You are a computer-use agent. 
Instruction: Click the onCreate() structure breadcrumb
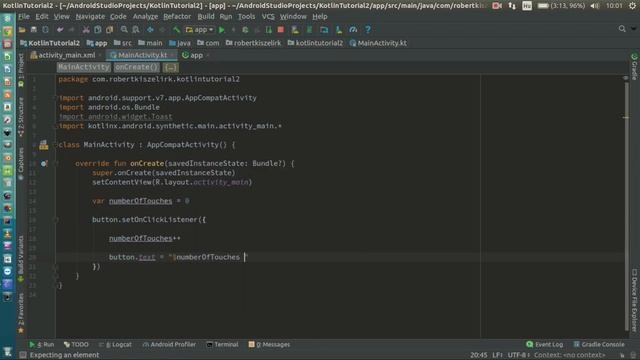point(136,67)
